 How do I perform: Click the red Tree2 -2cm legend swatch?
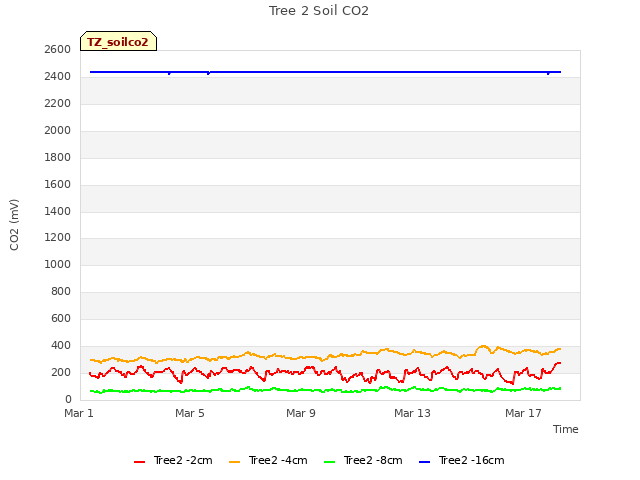140,462
